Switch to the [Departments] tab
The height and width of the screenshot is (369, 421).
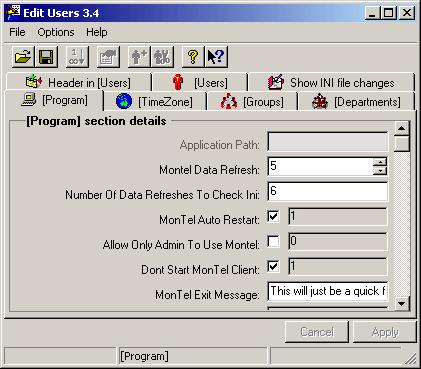tap(356, 101)
